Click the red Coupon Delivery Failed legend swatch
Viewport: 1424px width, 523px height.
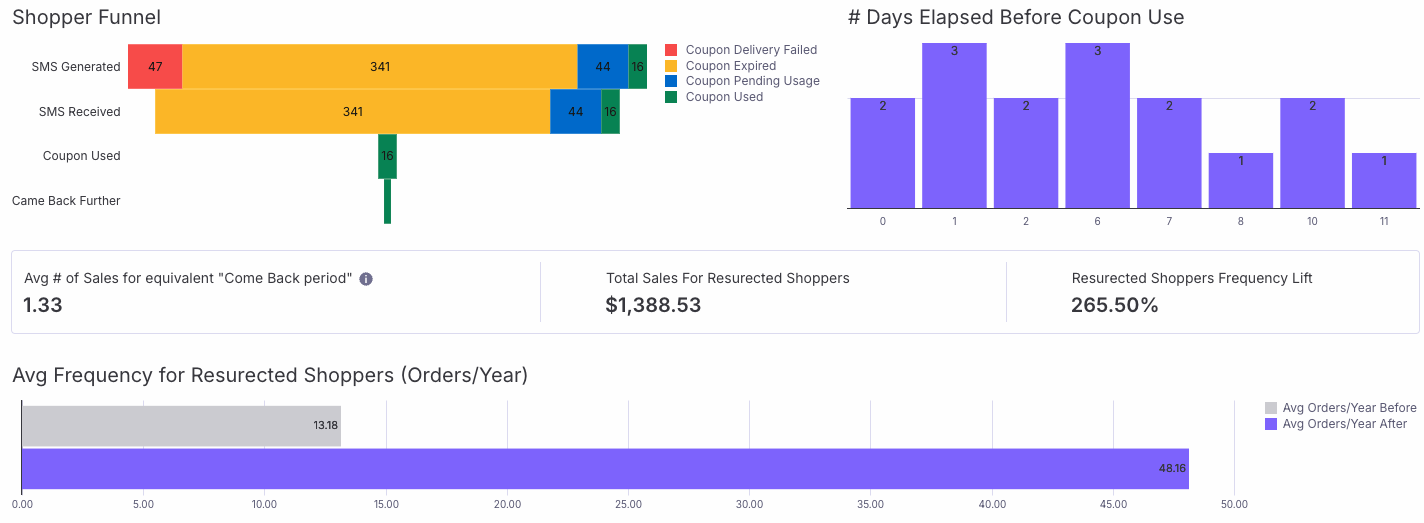671,50
